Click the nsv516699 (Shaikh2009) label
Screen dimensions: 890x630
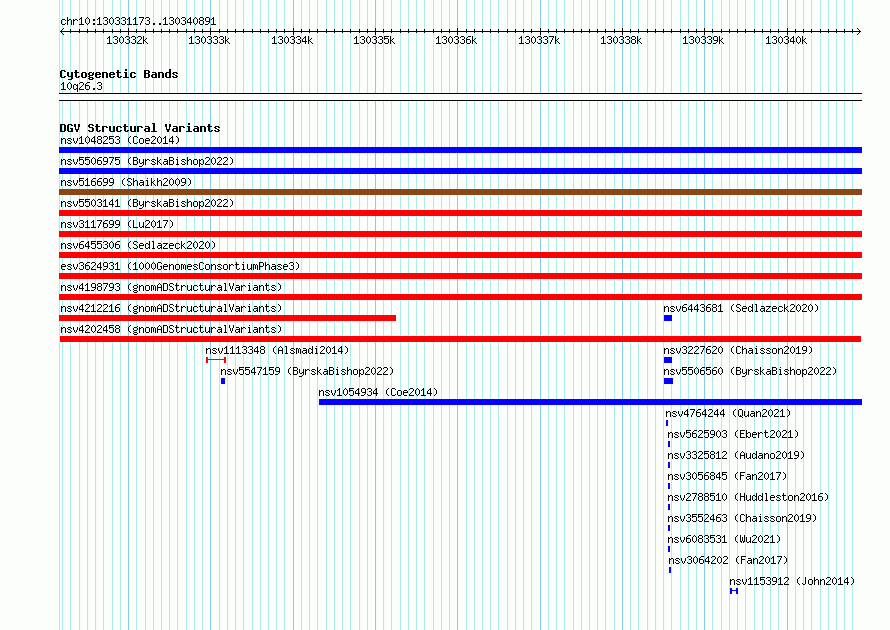126,182
